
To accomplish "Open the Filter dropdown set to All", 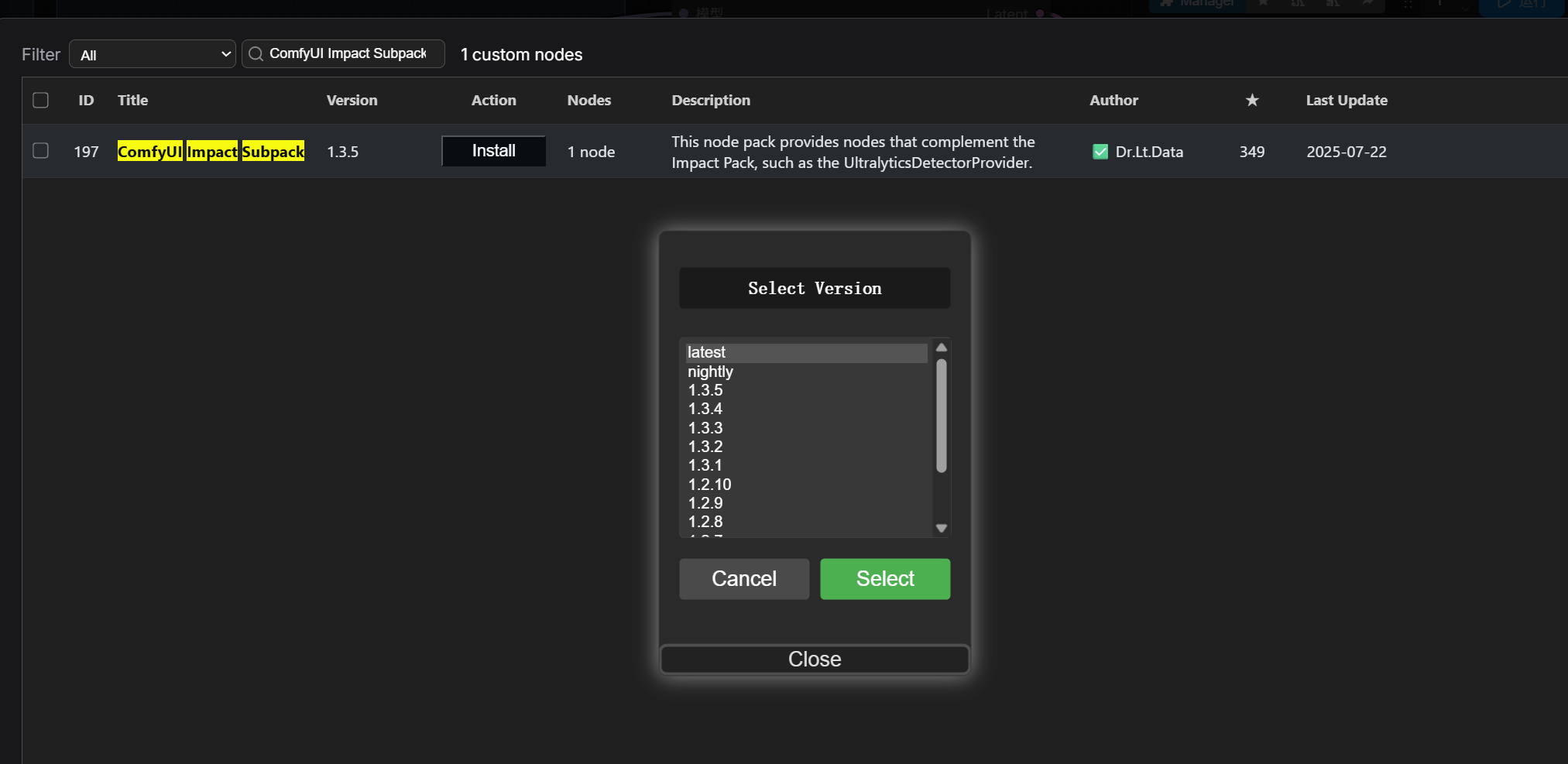I will 153,54.
